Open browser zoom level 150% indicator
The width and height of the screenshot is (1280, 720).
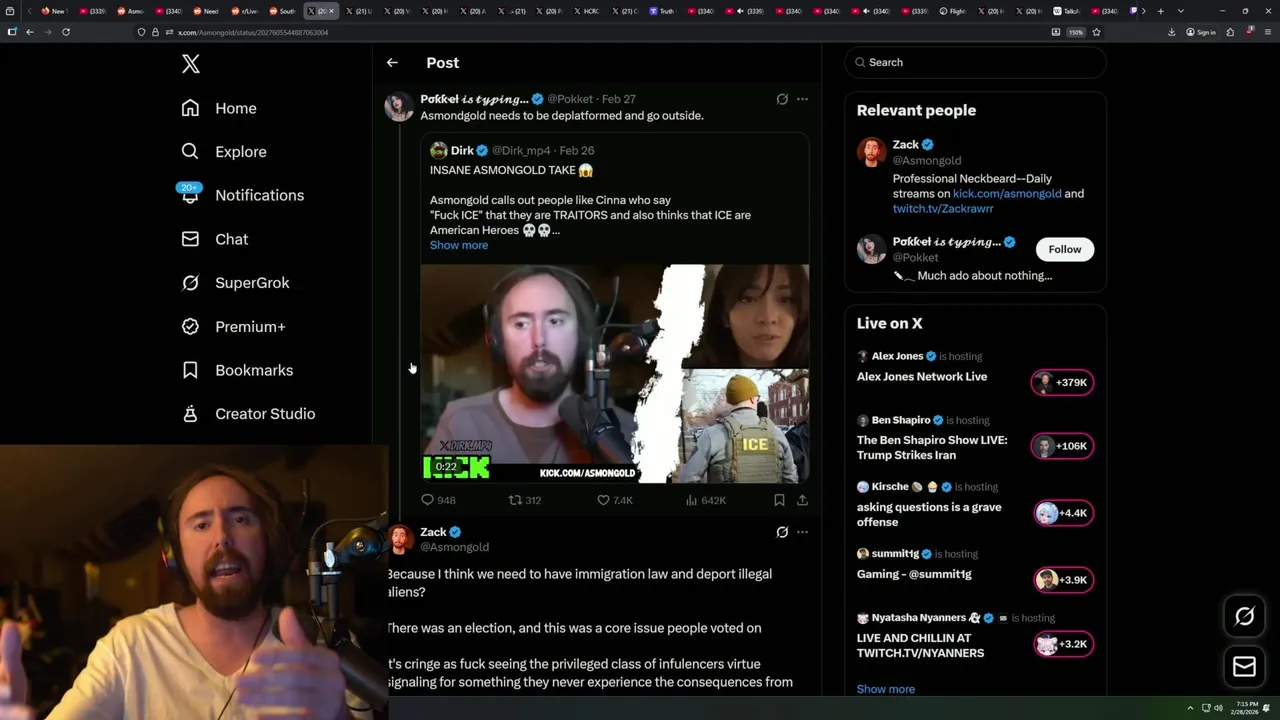pyautogui.click(x=1075, y=32)
